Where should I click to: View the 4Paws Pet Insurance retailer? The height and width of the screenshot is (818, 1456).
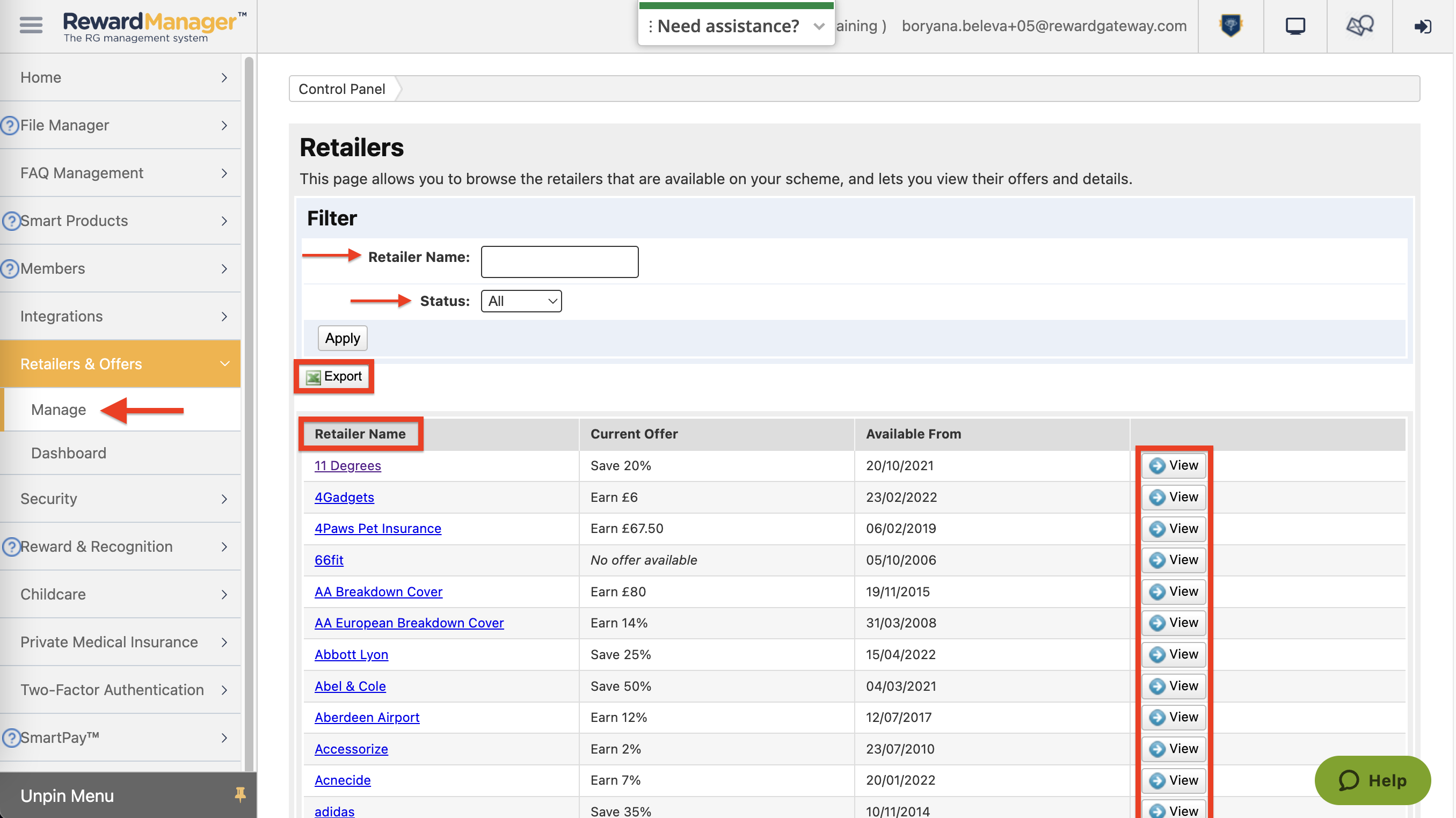[1174, 529]
